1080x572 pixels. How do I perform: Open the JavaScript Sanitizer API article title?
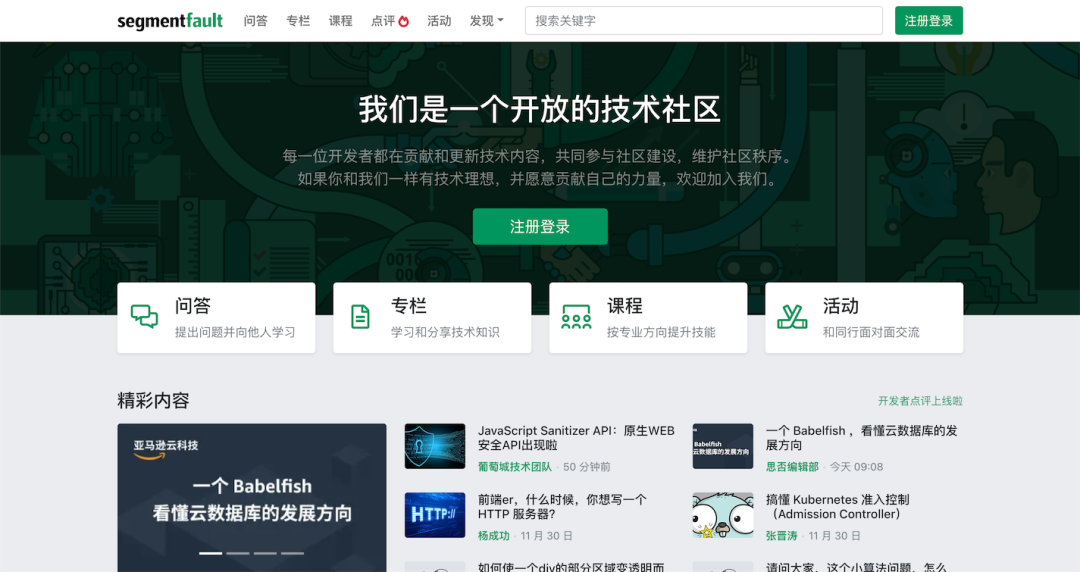point(577,438)
